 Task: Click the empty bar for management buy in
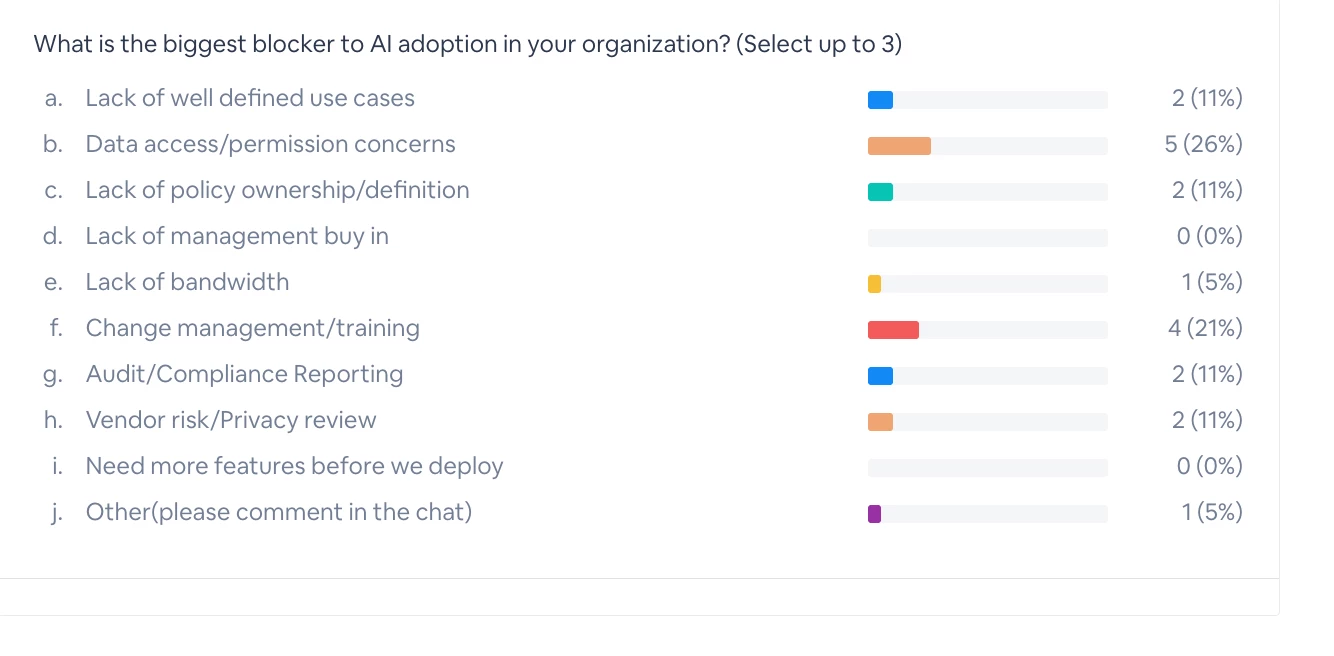click(987, 238)
